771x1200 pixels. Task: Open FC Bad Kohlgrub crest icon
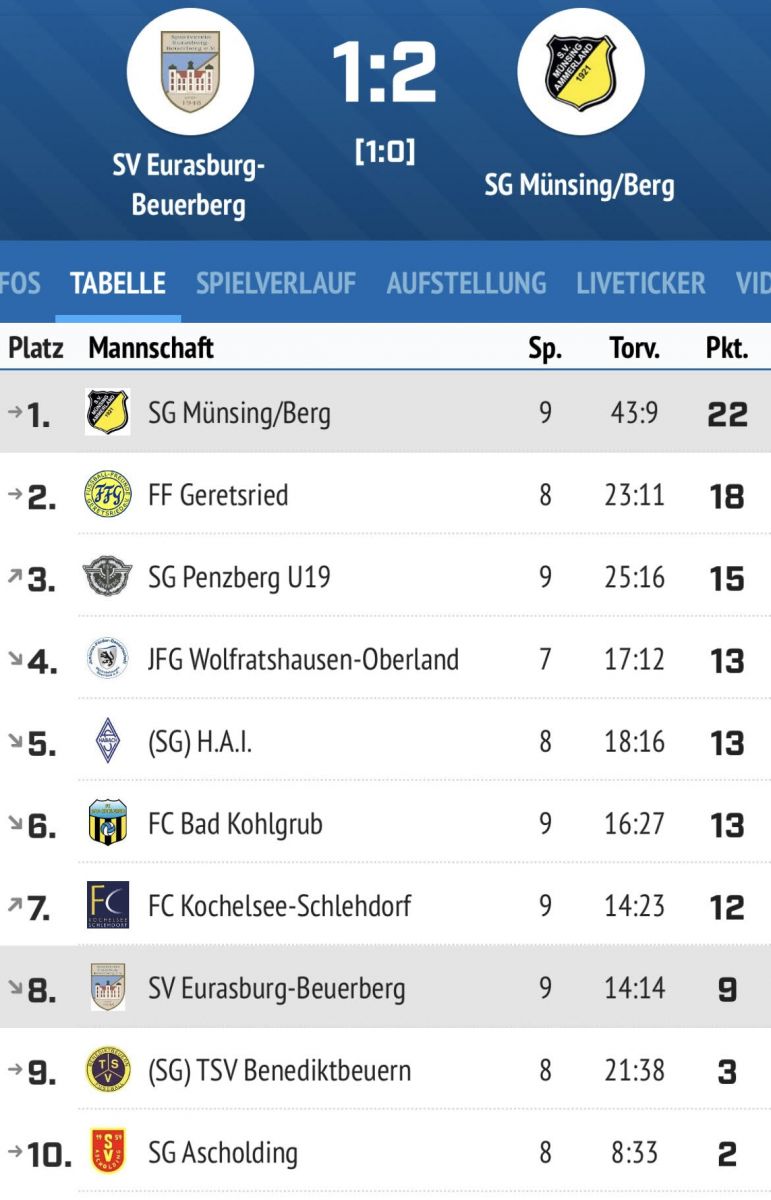tap(107, 824)
